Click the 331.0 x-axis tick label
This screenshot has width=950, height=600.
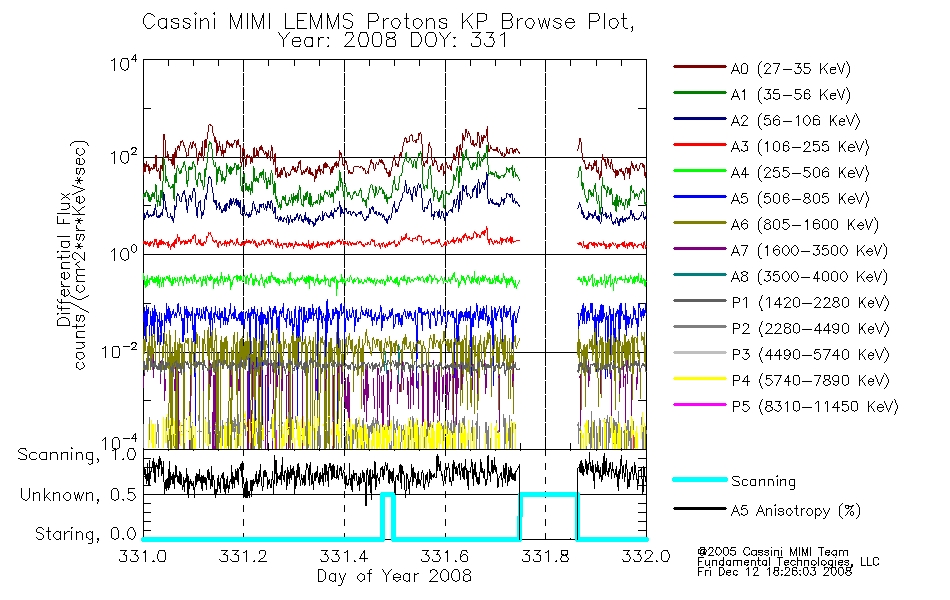(x=142, y=556)
